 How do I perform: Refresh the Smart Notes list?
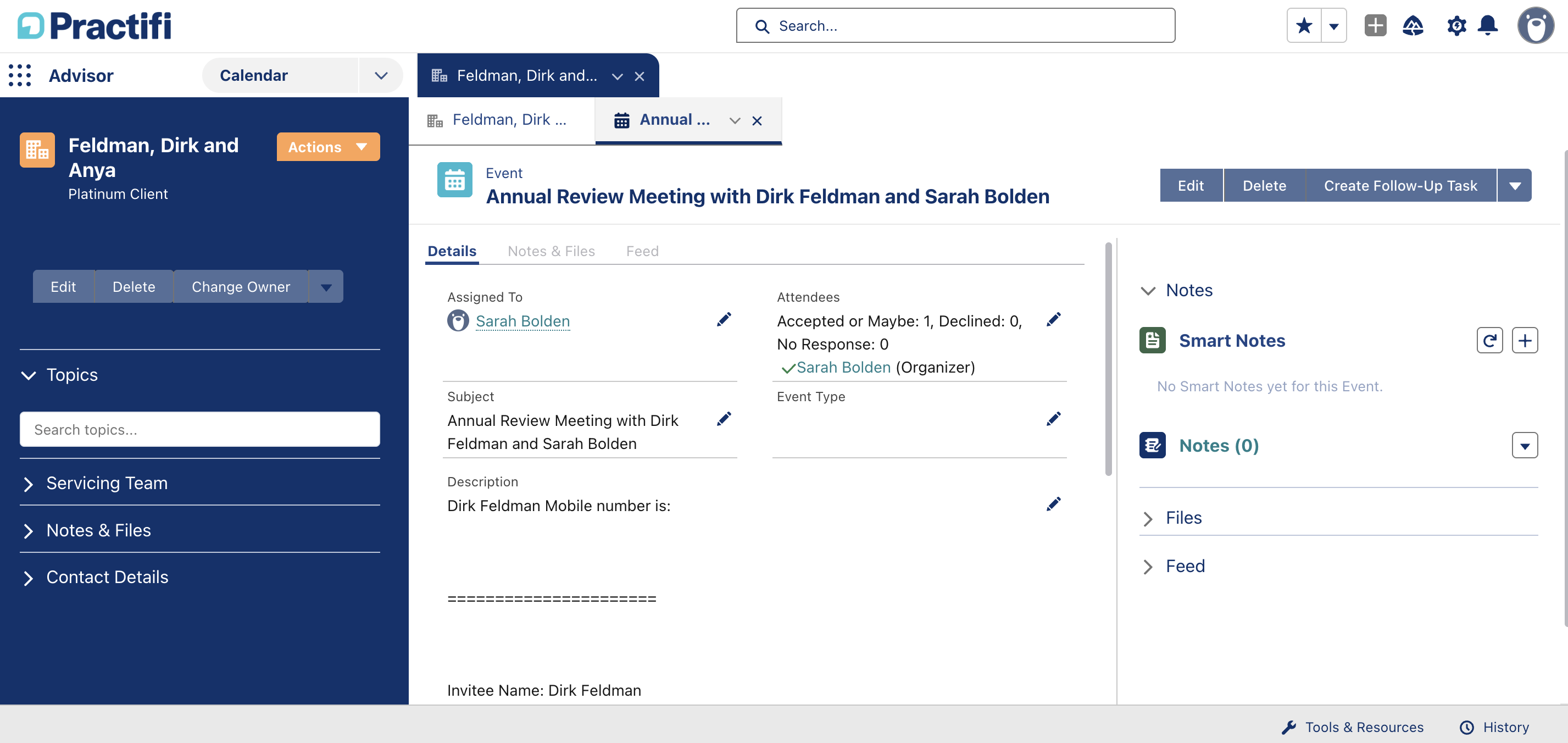1489,340
